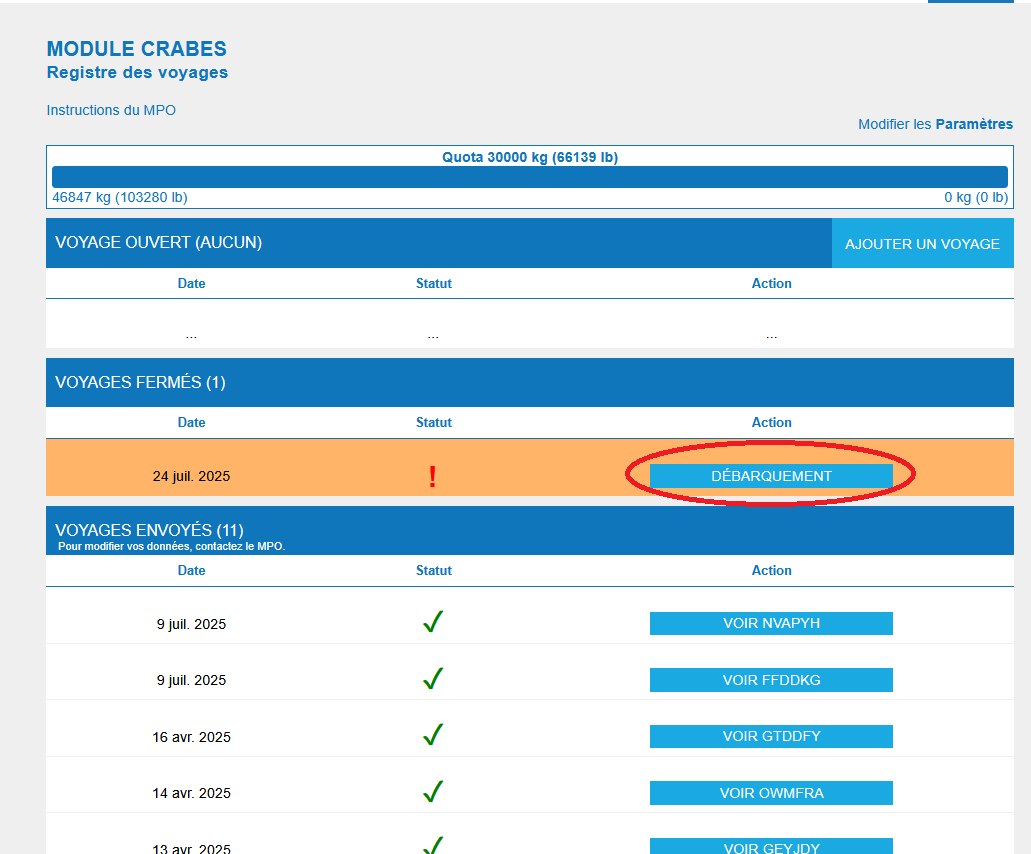Click green checkmark in the NVAPYH row
The width and height of the screenshot is (1031, 854).
433,623
